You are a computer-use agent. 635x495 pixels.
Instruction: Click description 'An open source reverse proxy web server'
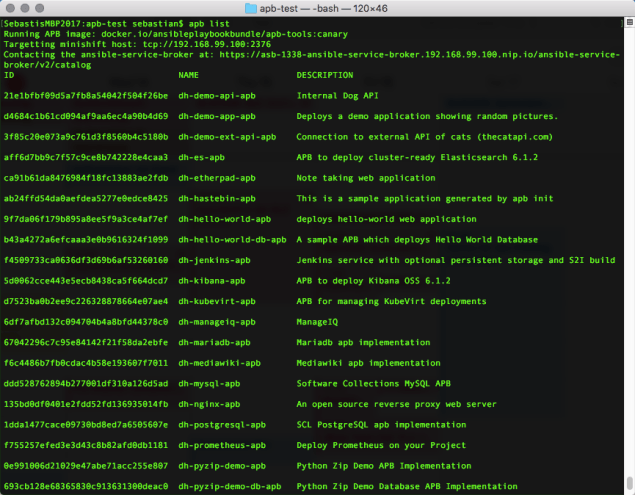[396, 404]
